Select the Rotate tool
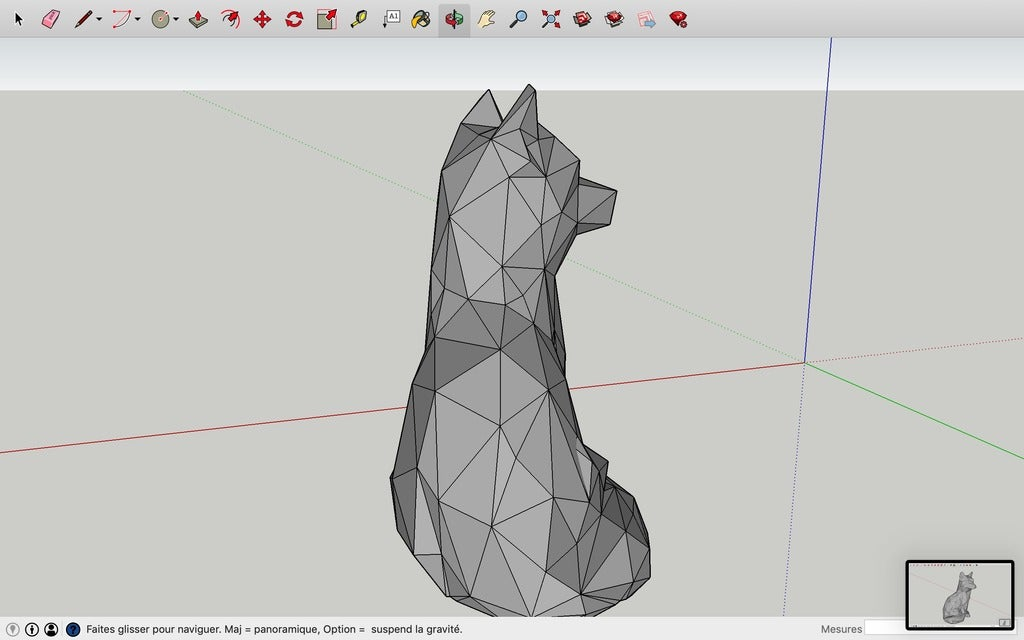This screenshot has width=1024, height=640. 293,18
